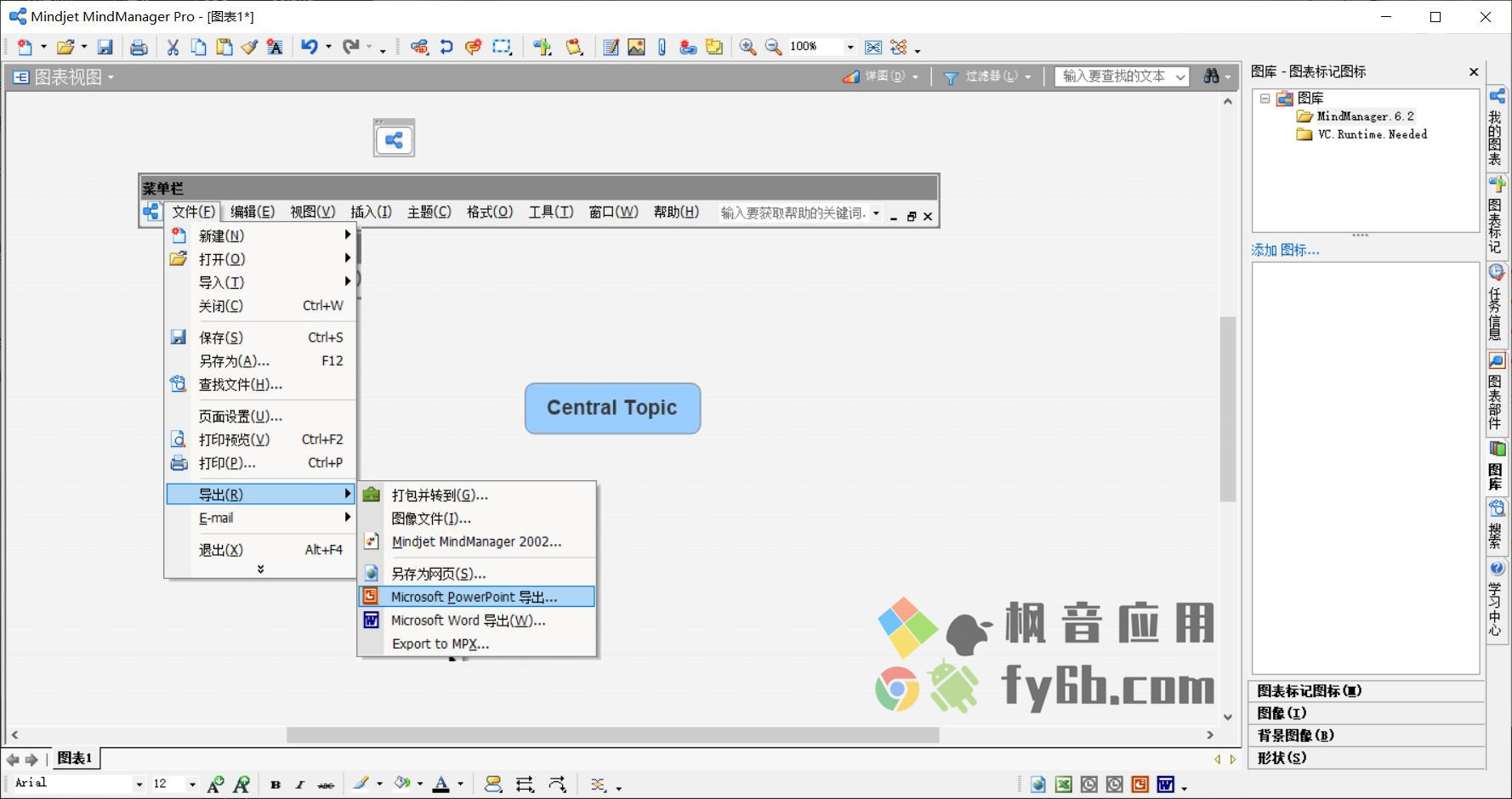
Task: Click the Print toolbar icon
Action: coord(139,48)
